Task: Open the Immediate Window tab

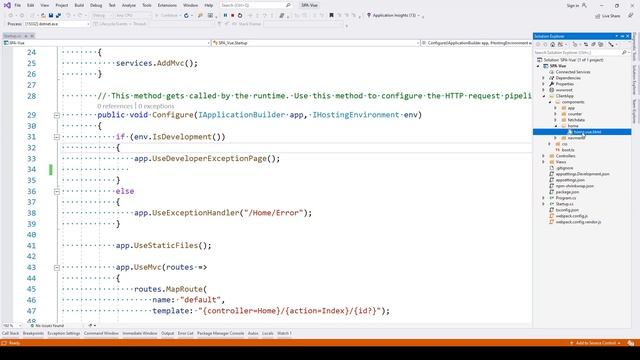Action: click(140, 333)
